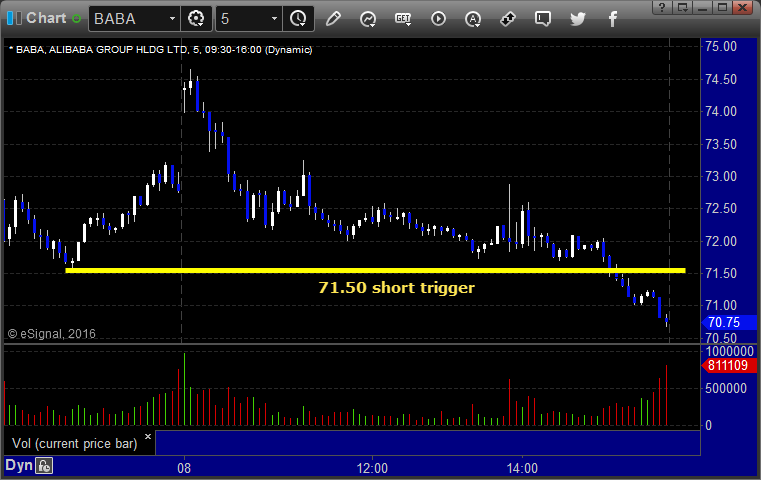
Task: Click the 14:00 time axis label
Action: 522,468
